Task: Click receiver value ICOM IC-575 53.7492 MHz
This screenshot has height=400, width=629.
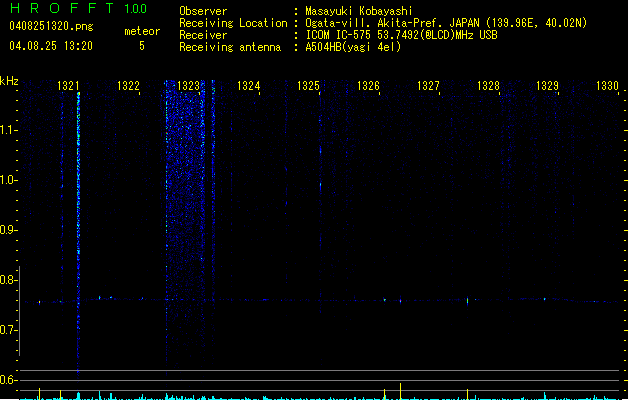Action: tap(402, 35)
